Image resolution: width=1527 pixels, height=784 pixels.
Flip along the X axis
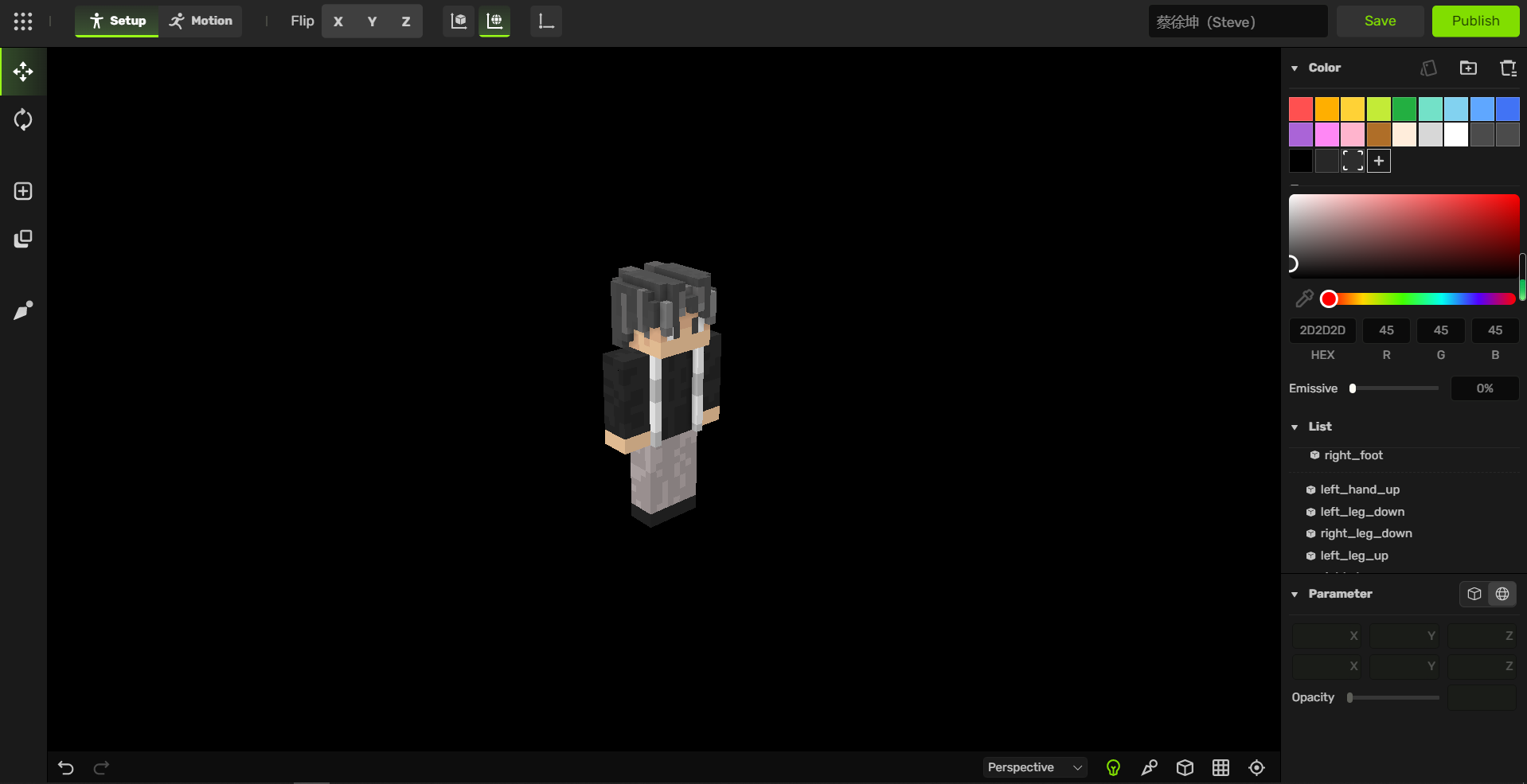coord(338,21)
